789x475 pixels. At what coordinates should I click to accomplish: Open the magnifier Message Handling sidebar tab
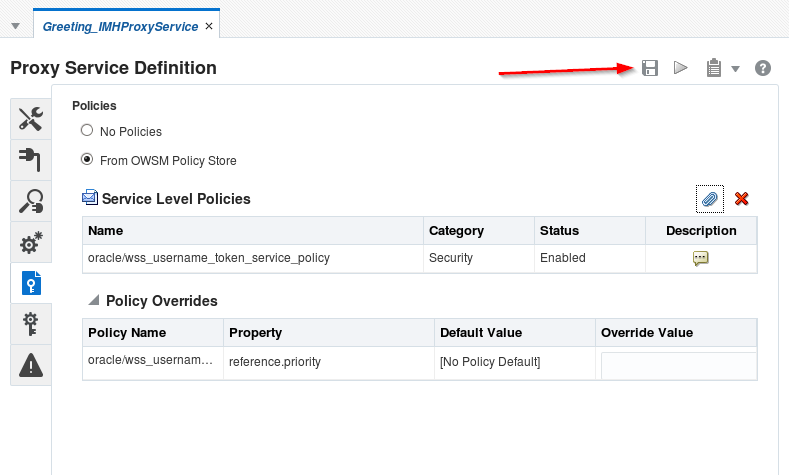coord(31,201)
